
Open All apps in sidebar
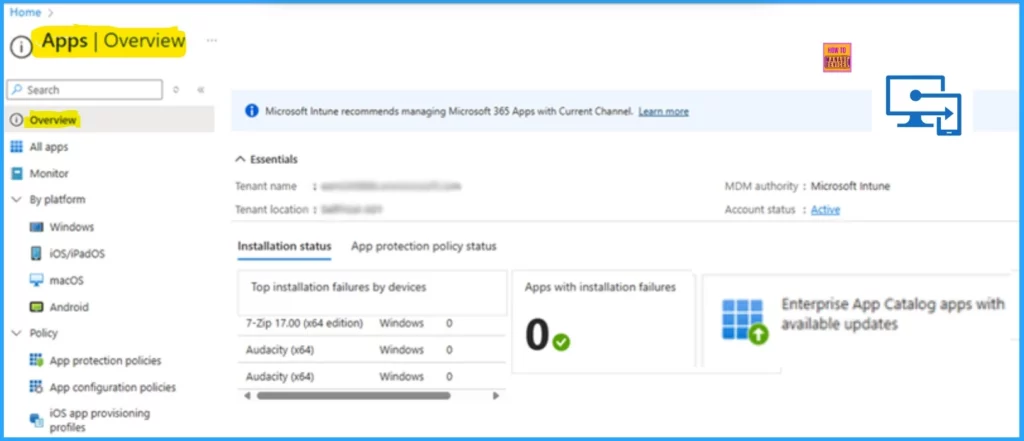pyautogui.click(x=49, y=147)
